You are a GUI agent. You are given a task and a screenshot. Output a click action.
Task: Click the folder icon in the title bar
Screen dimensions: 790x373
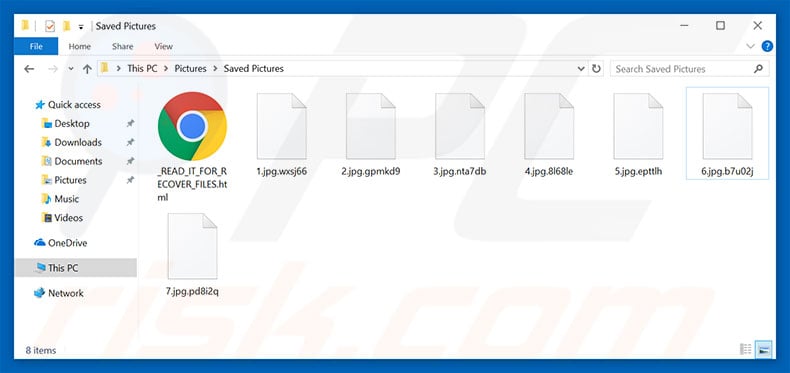pos(25,26)
